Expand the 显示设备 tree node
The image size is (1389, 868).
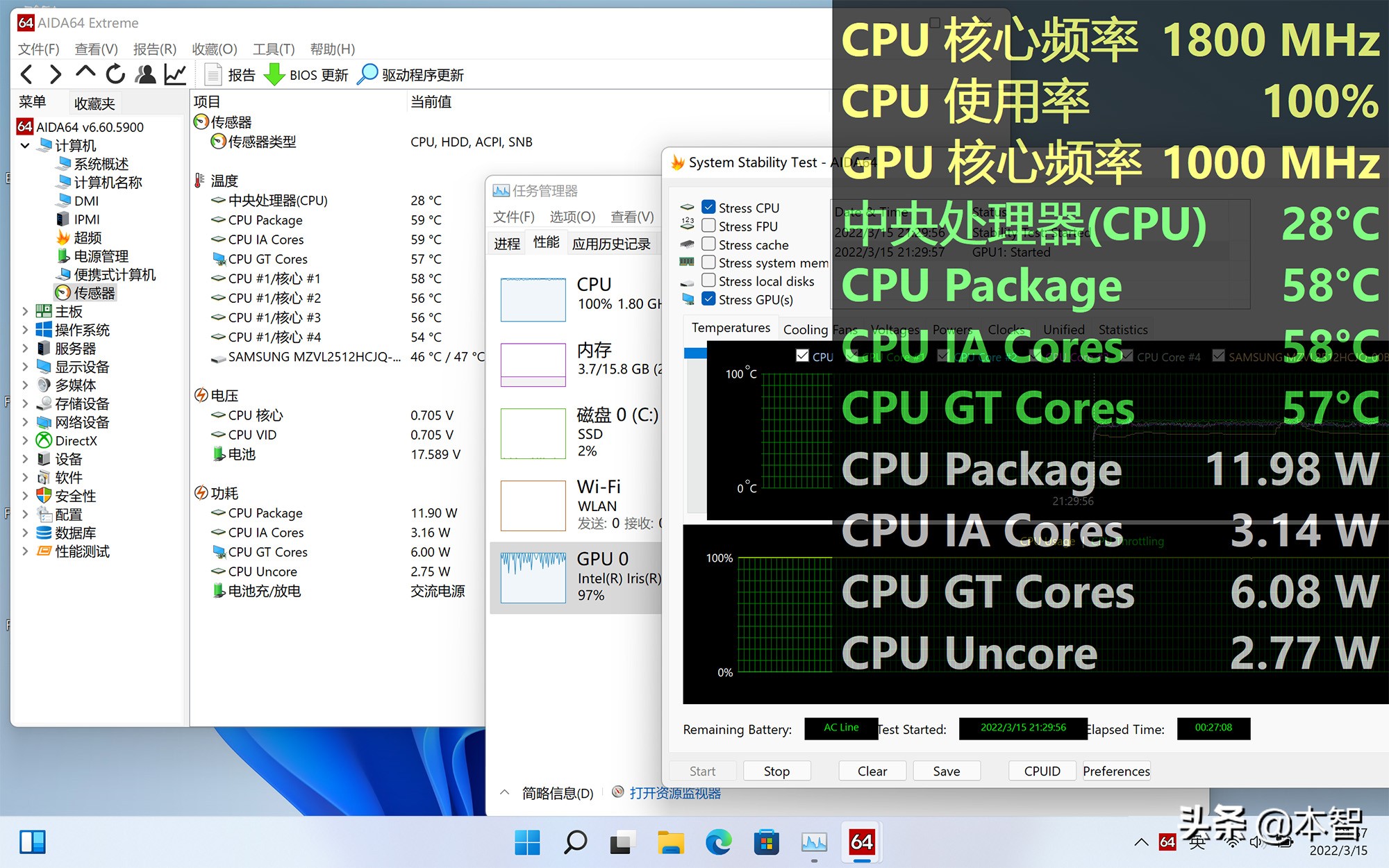[25, 367]
